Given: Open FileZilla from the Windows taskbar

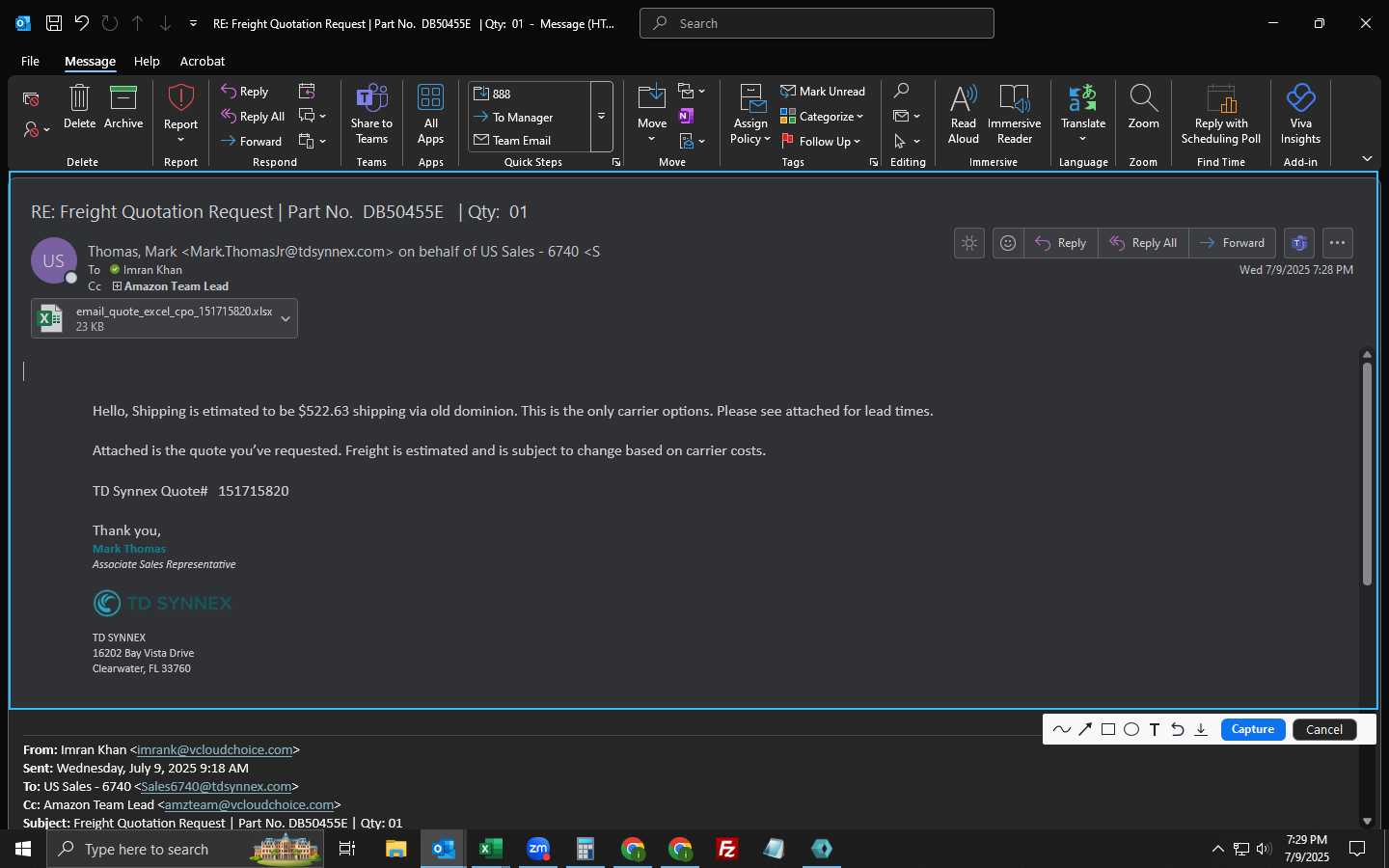Looking at the screenshot, I should [x=726, y=849].
